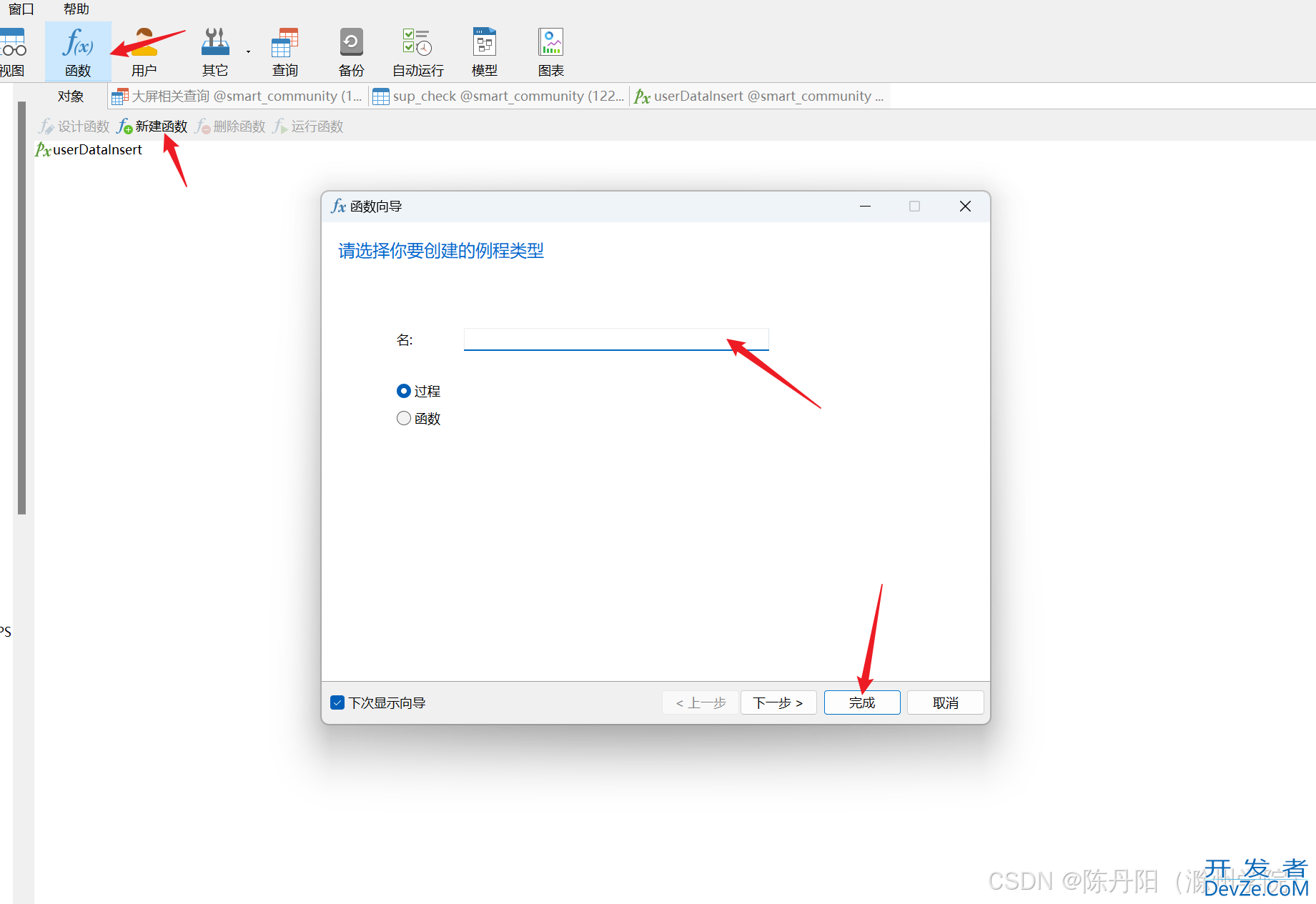The width and height of the screenshot is (1316, 904).
Task: Open the 帮助 (Help) menu
Action: click(76, 9)
